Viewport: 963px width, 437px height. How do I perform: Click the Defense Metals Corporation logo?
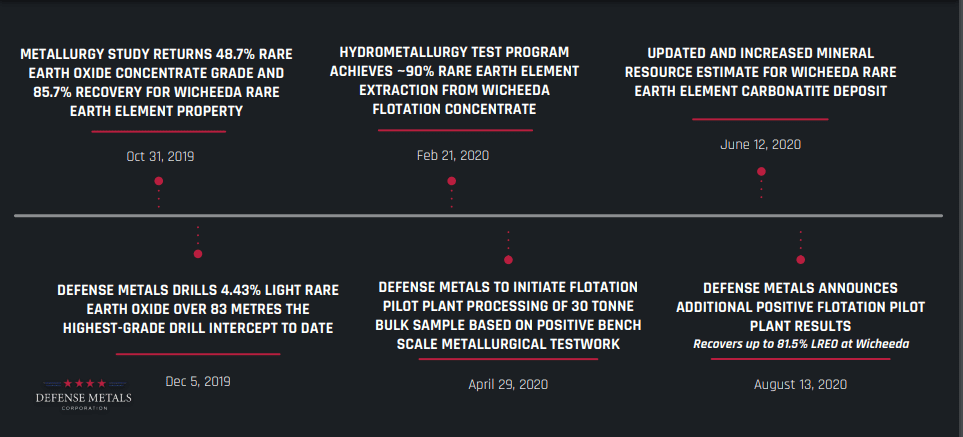click(x=84, y=394)
